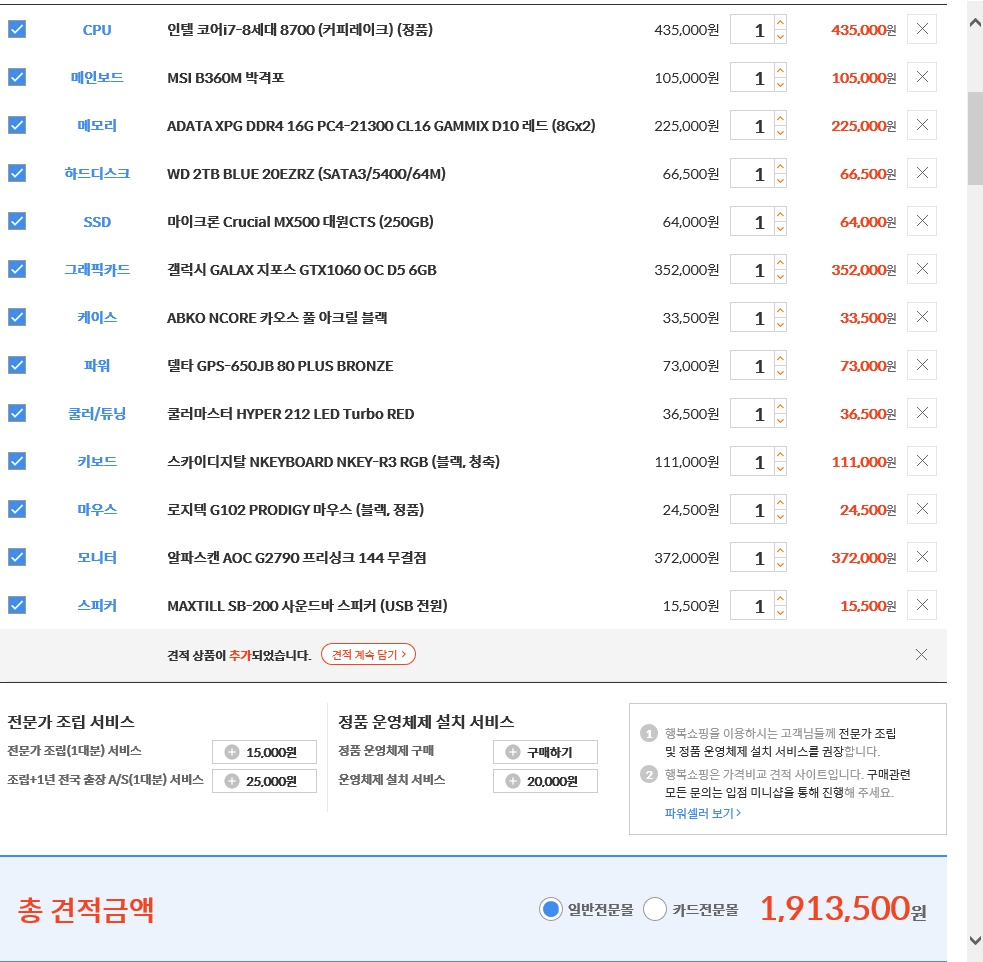The image size is (983, 962).
Task: Dismiss the 견적 상품이 추가되었습니다 notice
Action: [921, 655]
